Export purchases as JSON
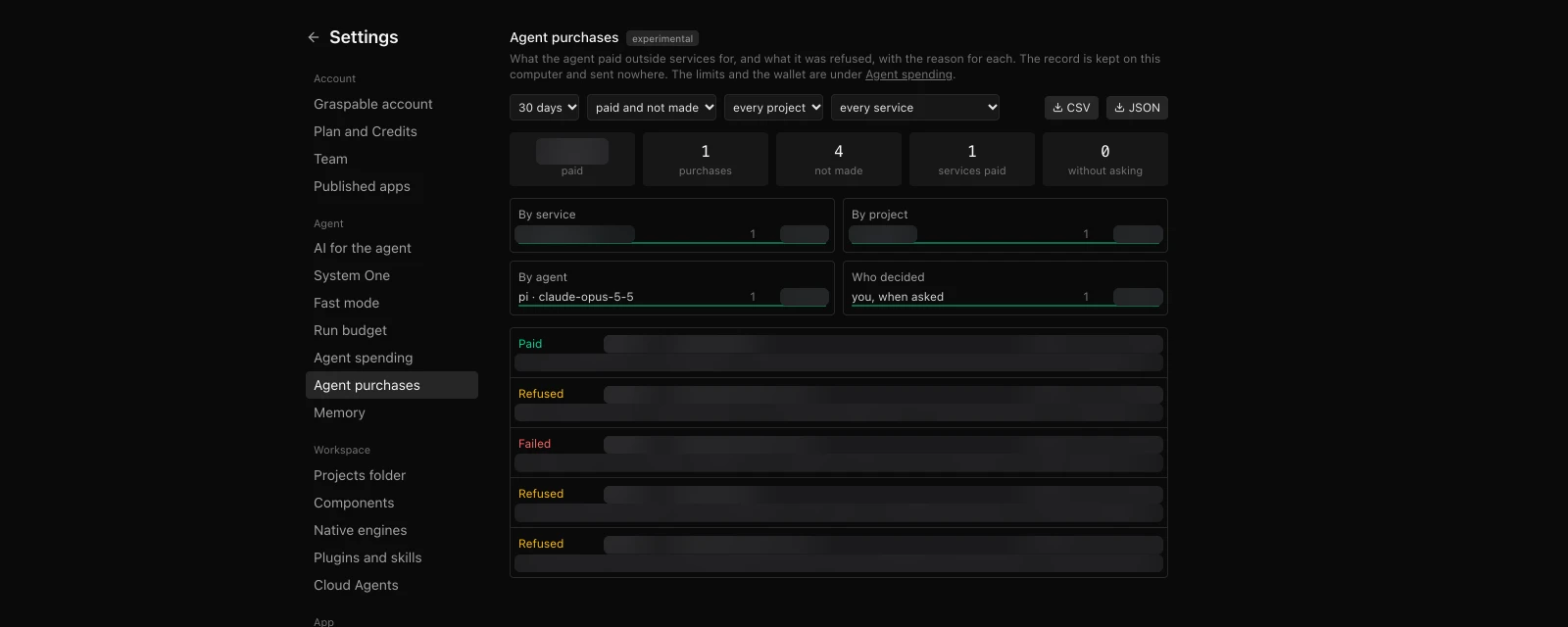Viewport: 1568px width, 627px height. [x=1137, y=108]
